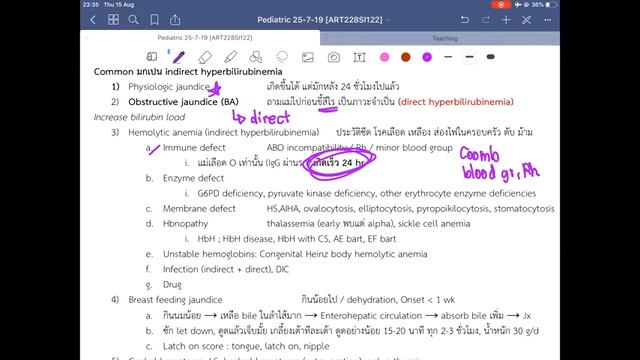Tap red '(direct hyperbilirubinemia)' text
This screenshot has height=360, width=640.
pos(456,102)
